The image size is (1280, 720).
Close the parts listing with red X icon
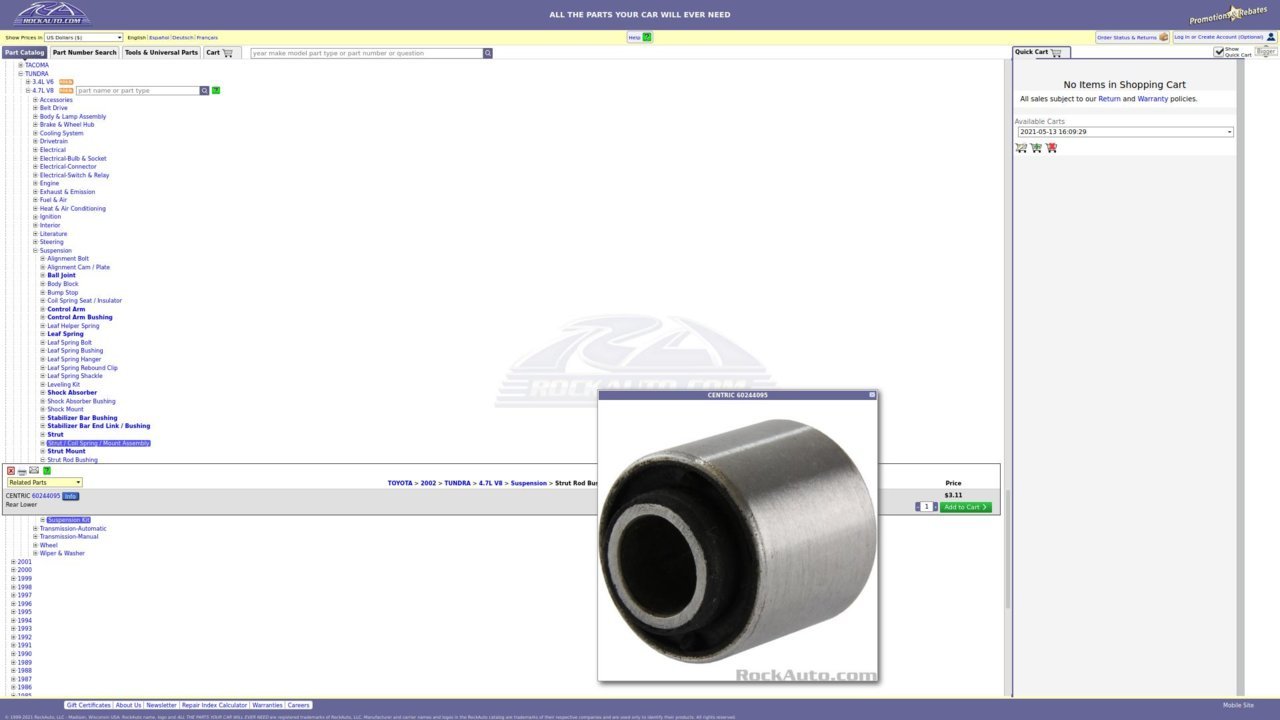point(11,471)
